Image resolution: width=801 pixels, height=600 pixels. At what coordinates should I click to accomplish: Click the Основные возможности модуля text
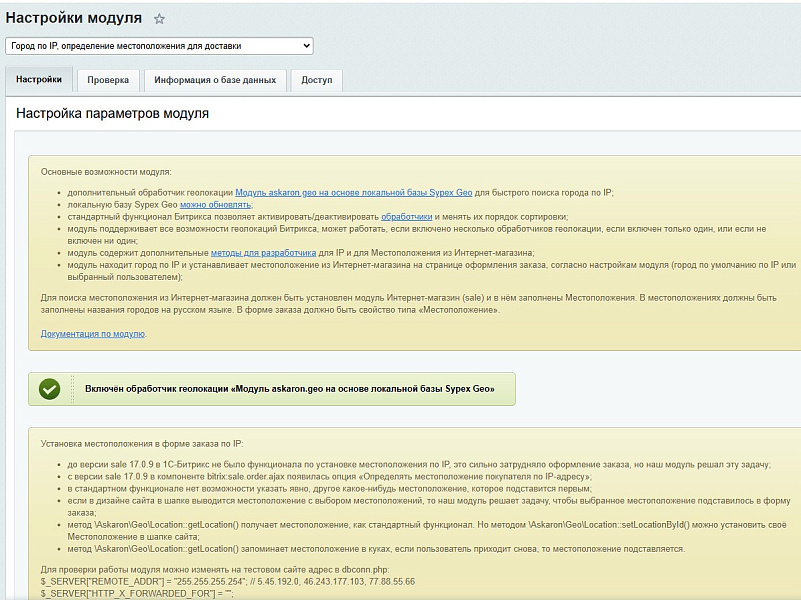point(106,172)
